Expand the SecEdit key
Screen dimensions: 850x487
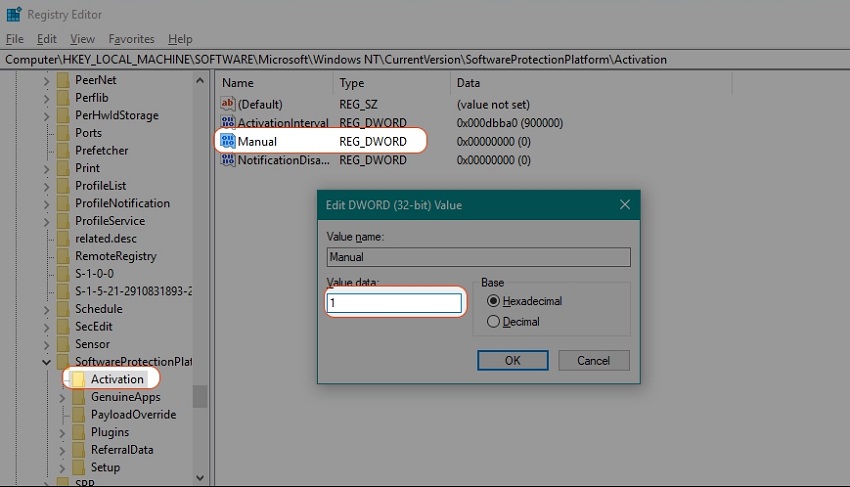[x=46, y=328]
